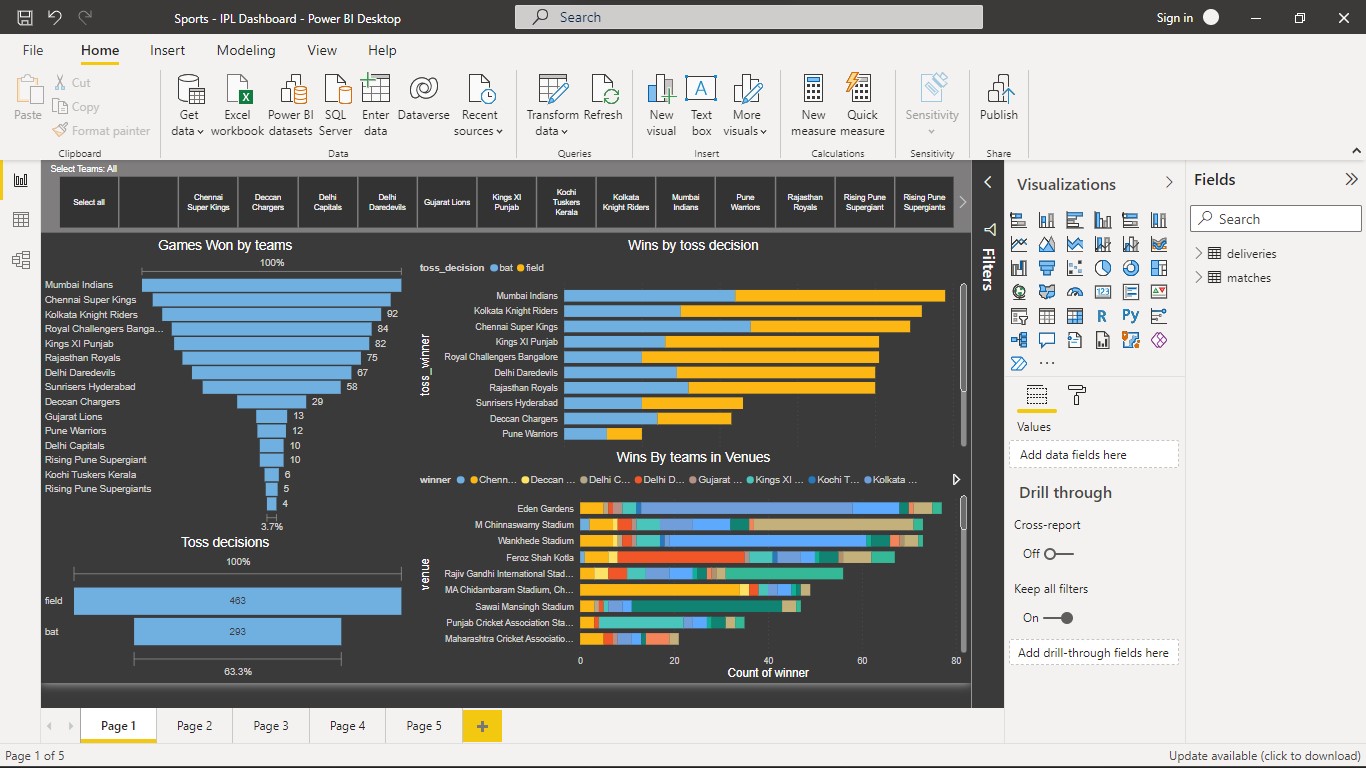Click the Save icon in title bar
This screenshot has height=768, width=1366.
25,17
